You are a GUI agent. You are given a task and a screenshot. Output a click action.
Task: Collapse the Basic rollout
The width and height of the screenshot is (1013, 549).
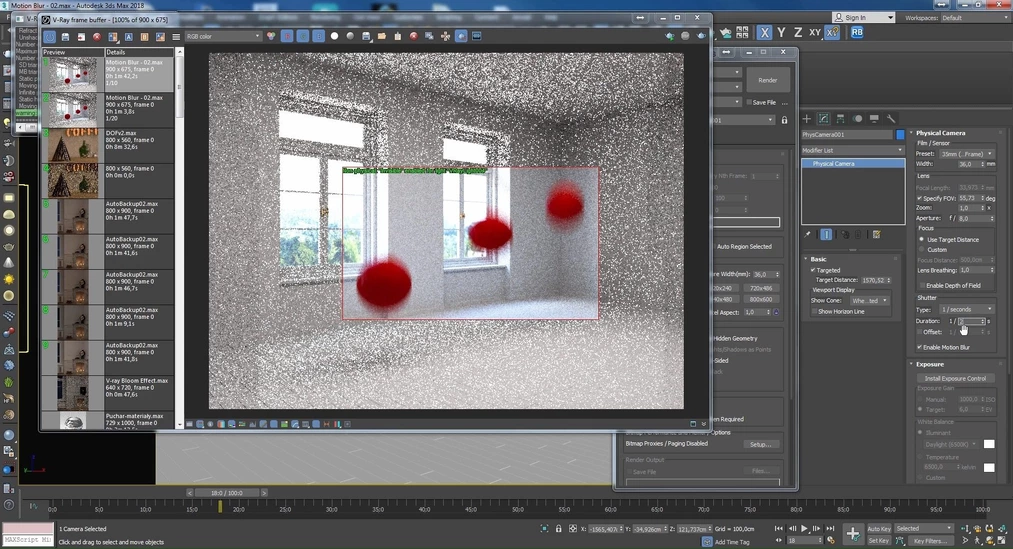806,259
